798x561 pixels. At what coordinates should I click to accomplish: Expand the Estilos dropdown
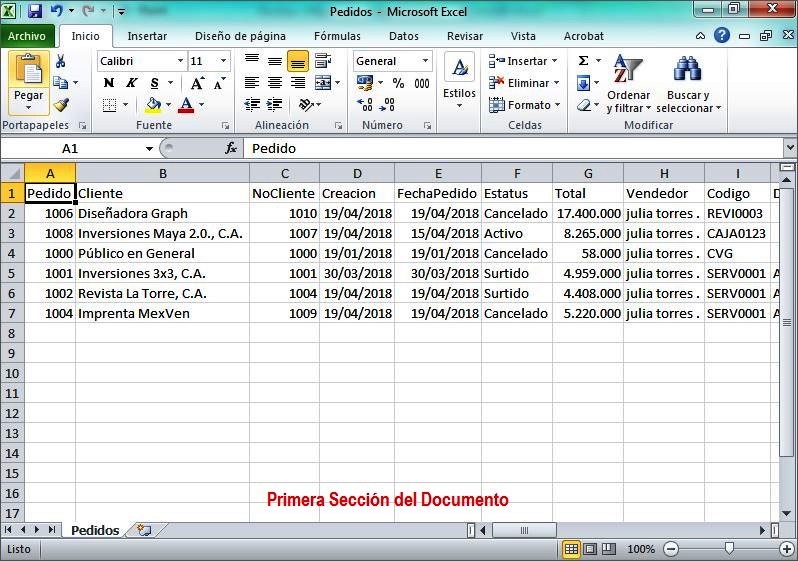click(x=459, y=106)
